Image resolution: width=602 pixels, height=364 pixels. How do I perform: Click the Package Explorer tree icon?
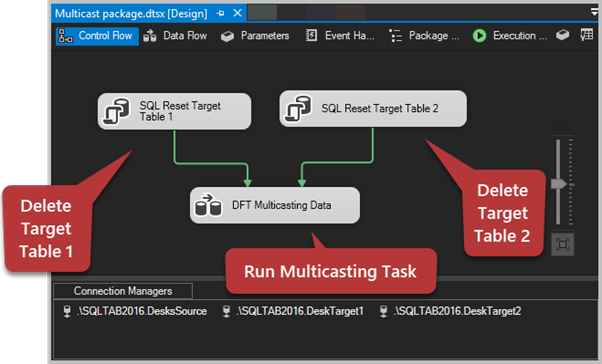click(x=395, y=36)
